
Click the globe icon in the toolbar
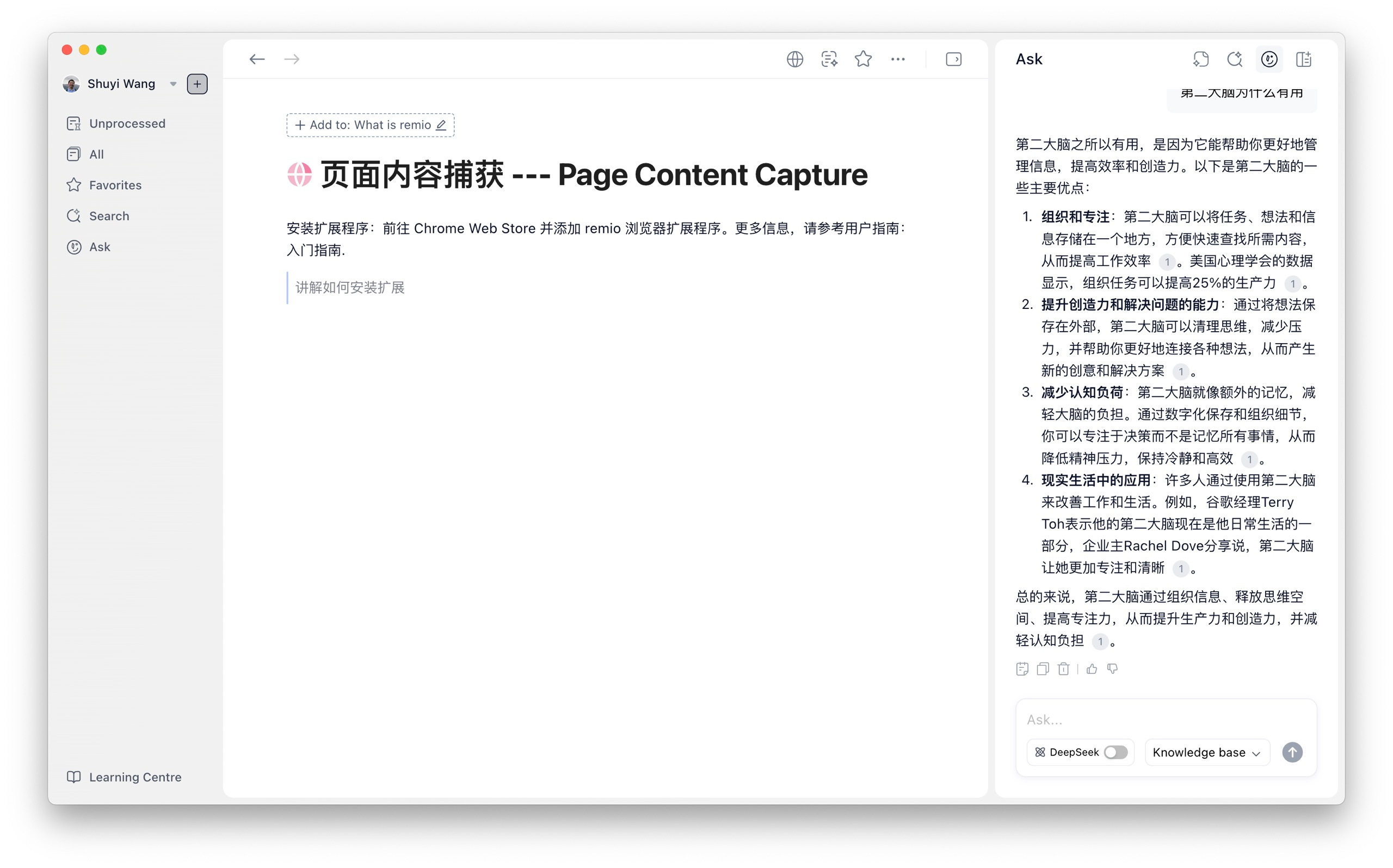click(x=794, y=59)
